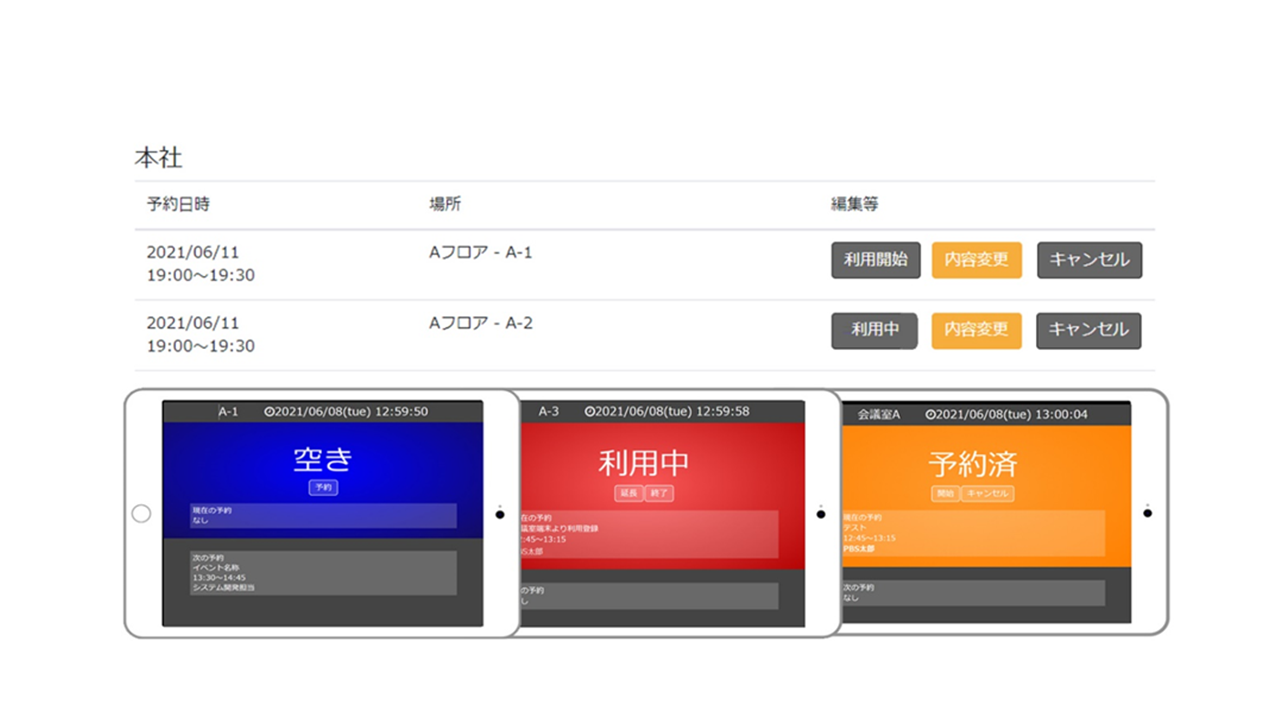Click clock icon on A-3 tablet header
This screenshot has width=1280, height=720.
pos(590,411)
